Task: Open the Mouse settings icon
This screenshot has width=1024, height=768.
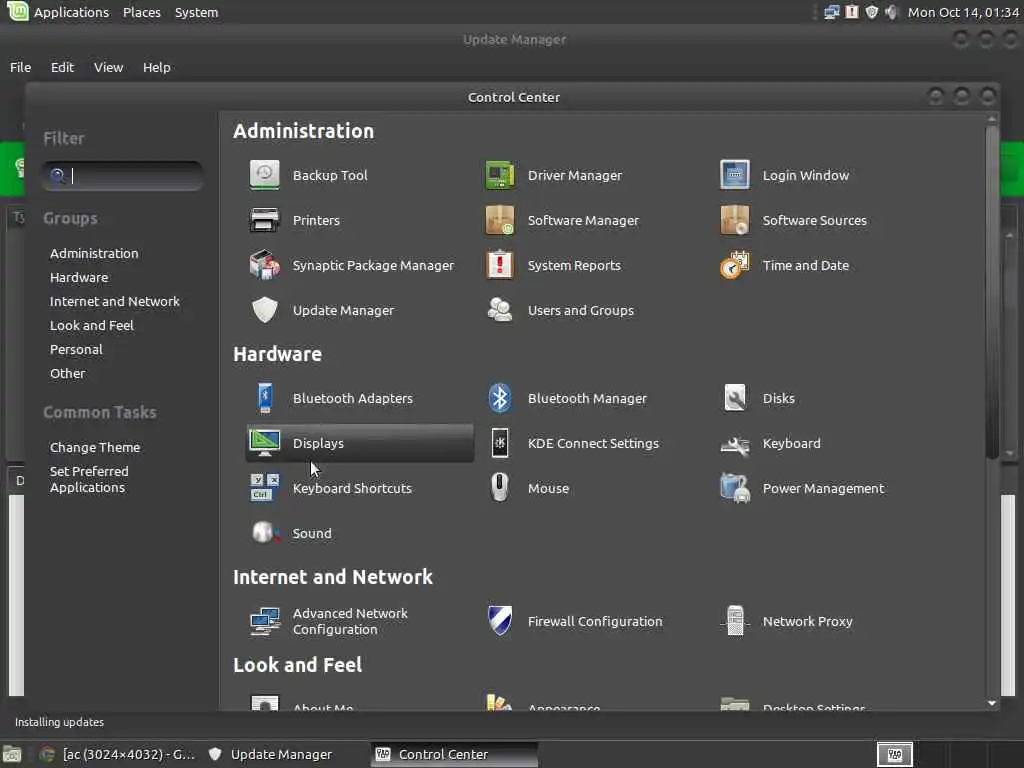Action: coord(500,488)
